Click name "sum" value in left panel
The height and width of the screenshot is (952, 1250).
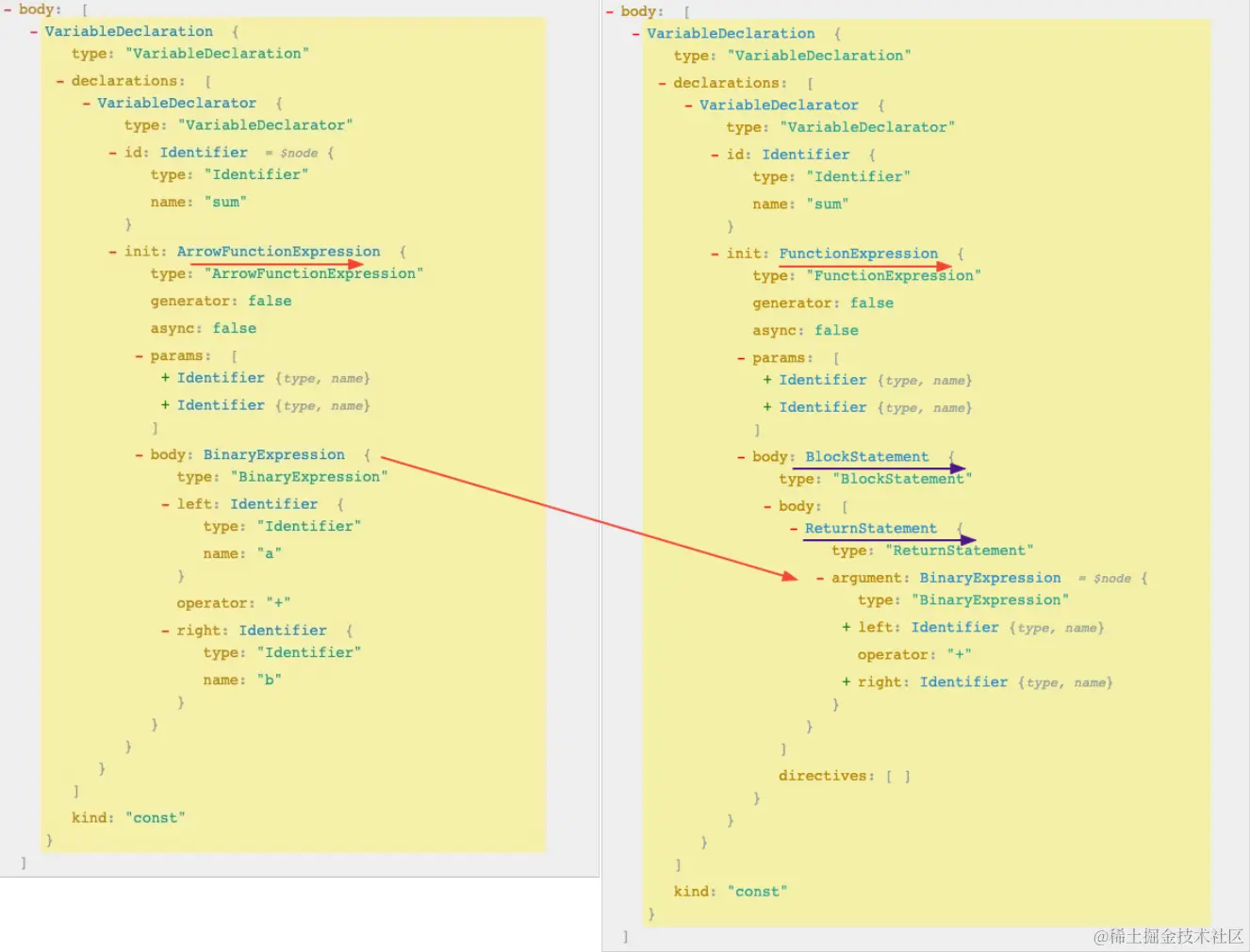(x=225, y=203)
